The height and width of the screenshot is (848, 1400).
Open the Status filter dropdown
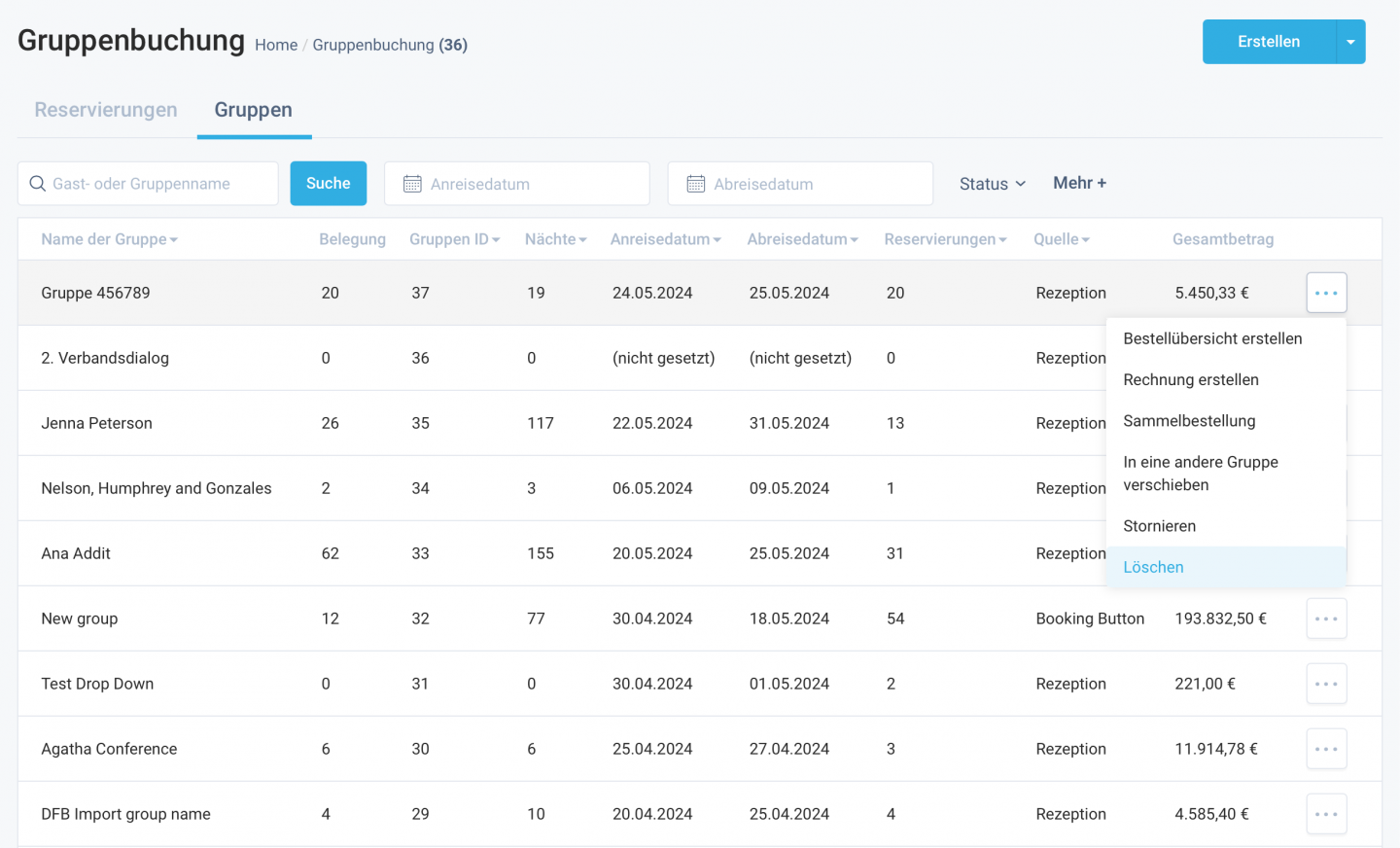993,184
